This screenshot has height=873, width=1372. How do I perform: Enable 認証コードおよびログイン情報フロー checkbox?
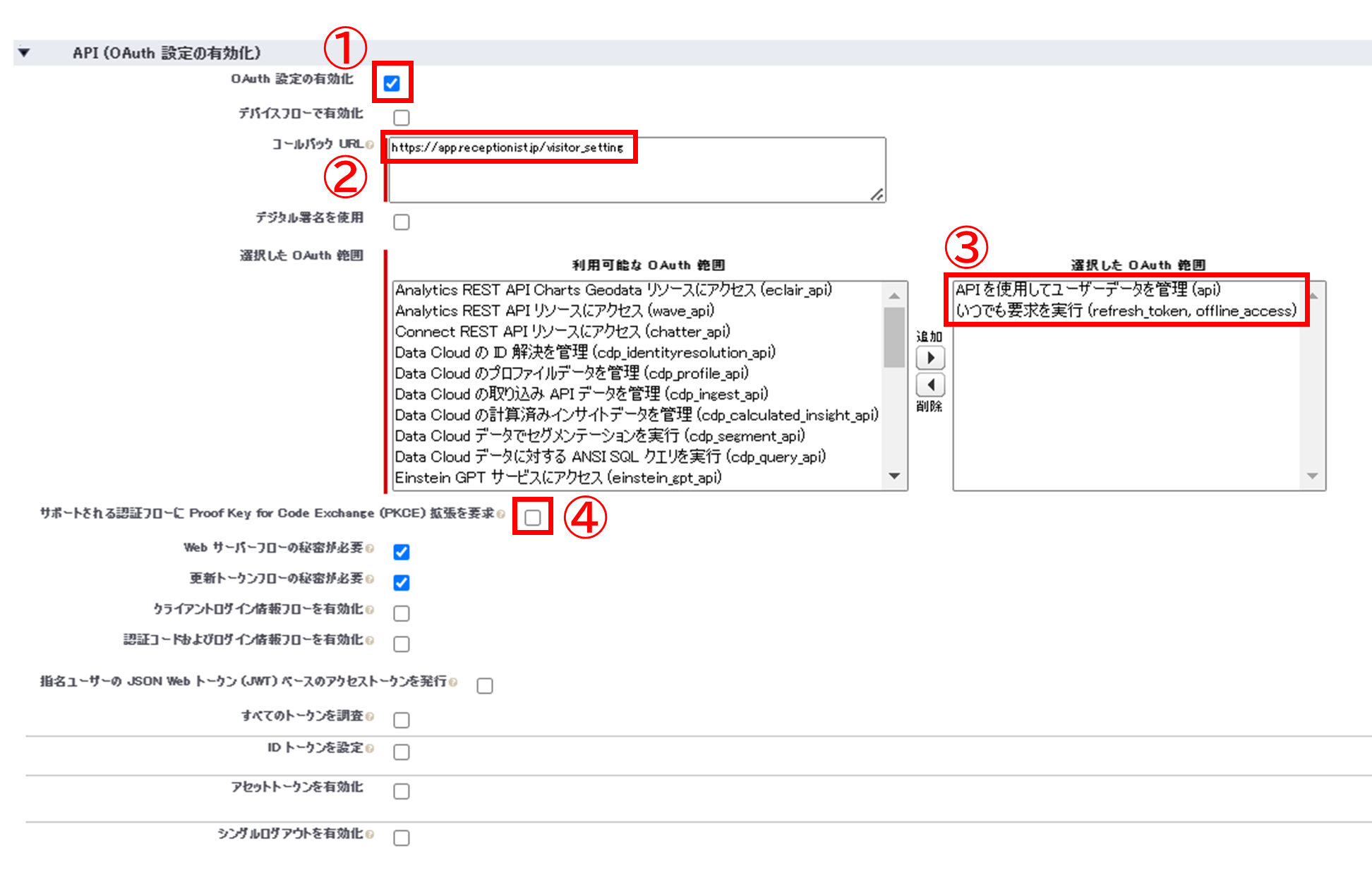coord(402,644)
